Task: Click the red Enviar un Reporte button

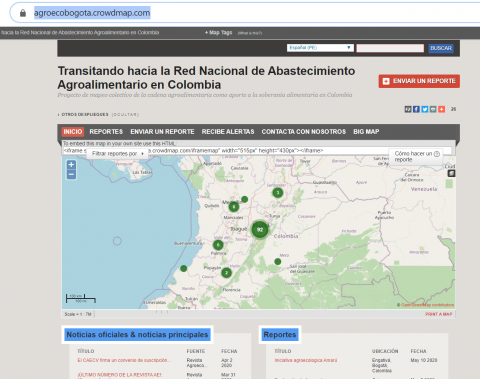Action: point(419,81)
